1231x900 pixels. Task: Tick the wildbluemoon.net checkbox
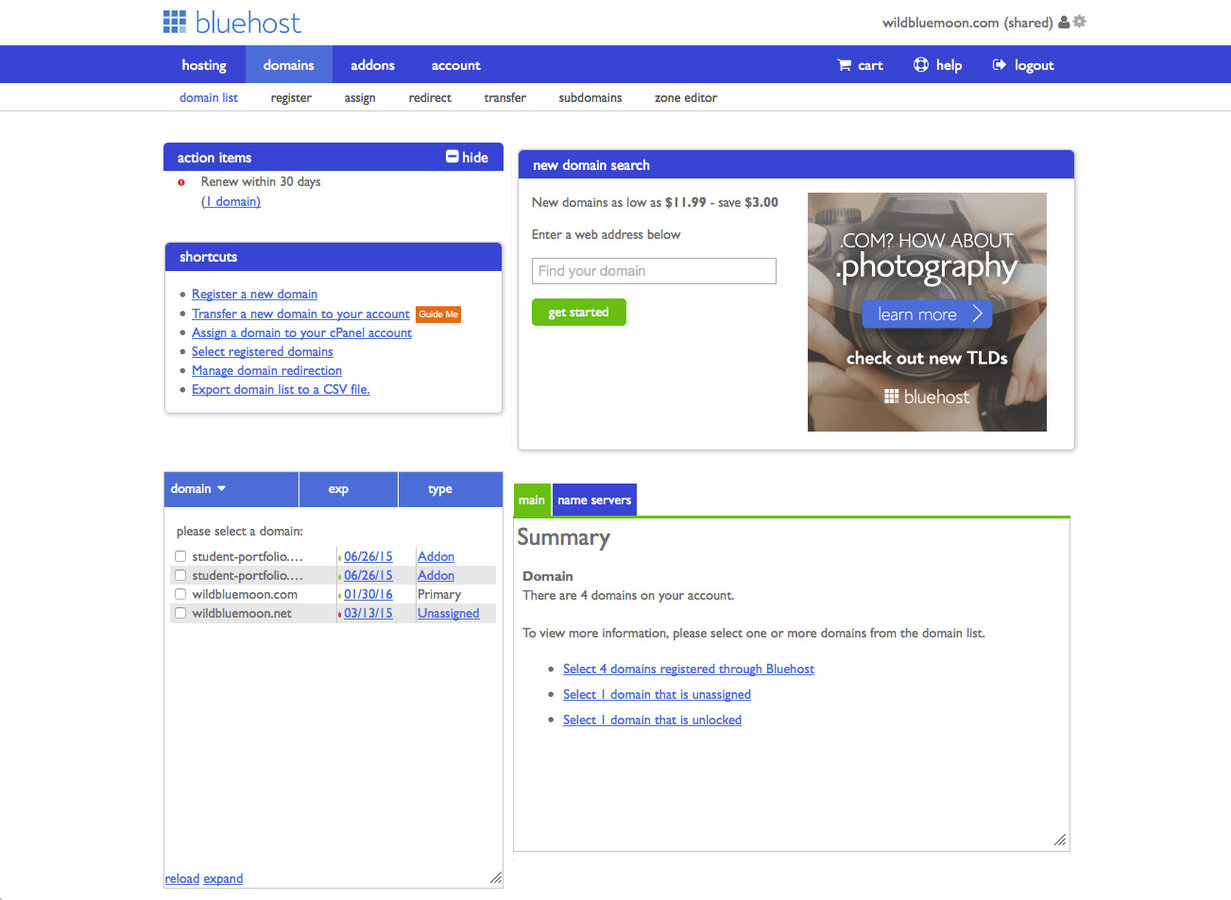click(x=181, y=613)
